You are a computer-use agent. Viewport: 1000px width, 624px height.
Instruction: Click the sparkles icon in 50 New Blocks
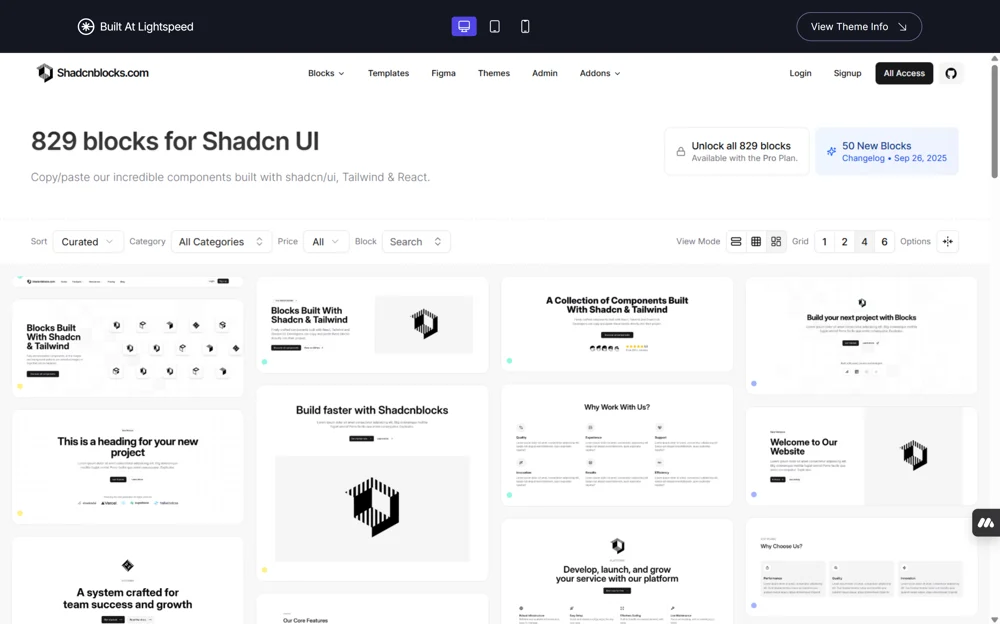[x=831, y=152]
